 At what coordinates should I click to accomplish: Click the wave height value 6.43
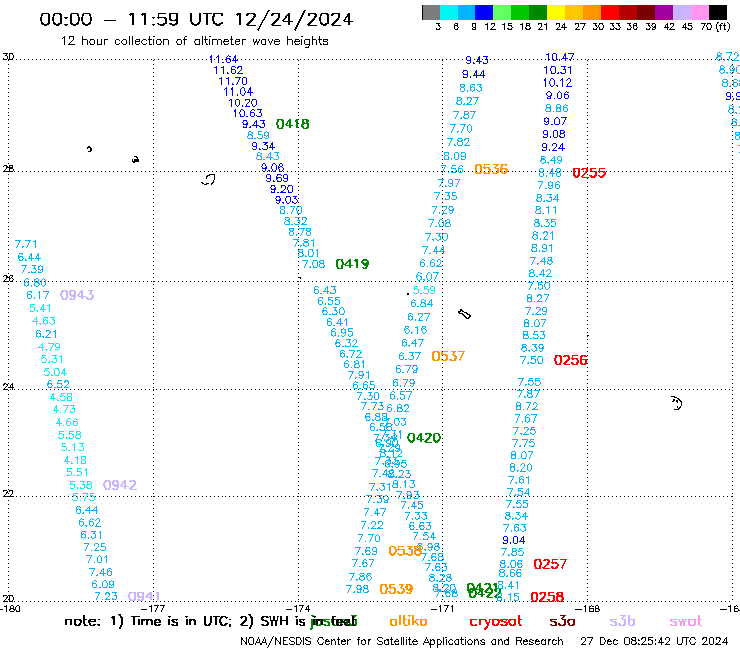tap(325, 290)
